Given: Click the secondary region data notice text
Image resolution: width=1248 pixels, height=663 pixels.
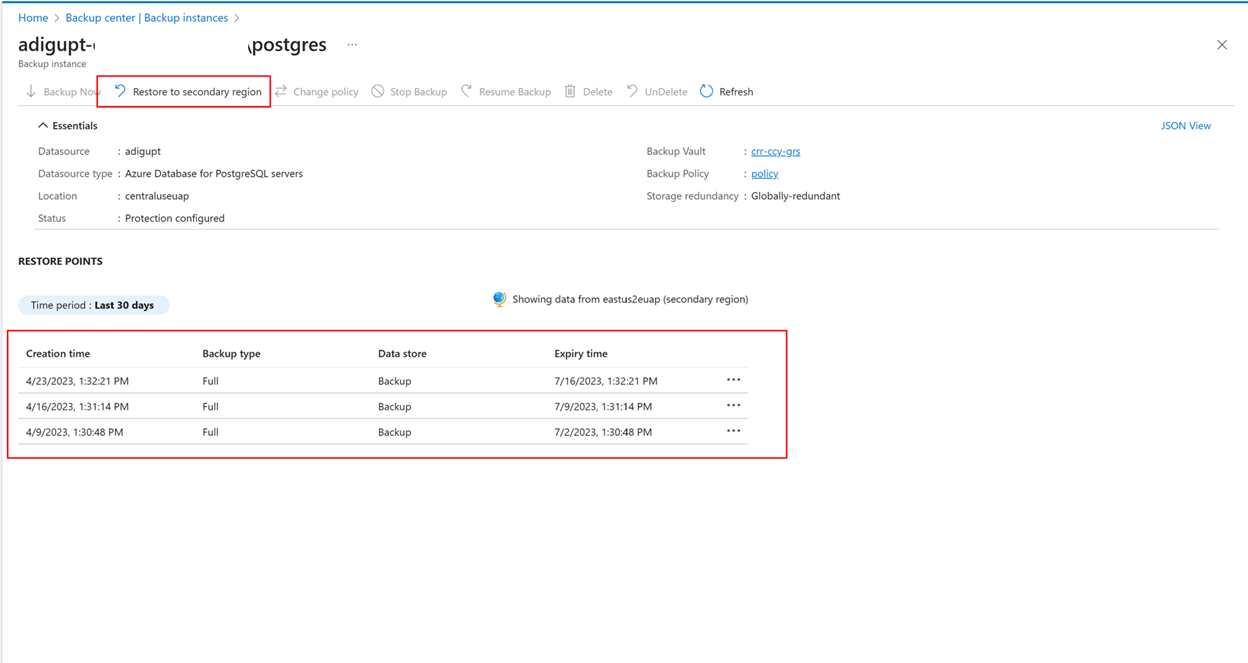Looking at the screenshot, I should tap(630, 299).
